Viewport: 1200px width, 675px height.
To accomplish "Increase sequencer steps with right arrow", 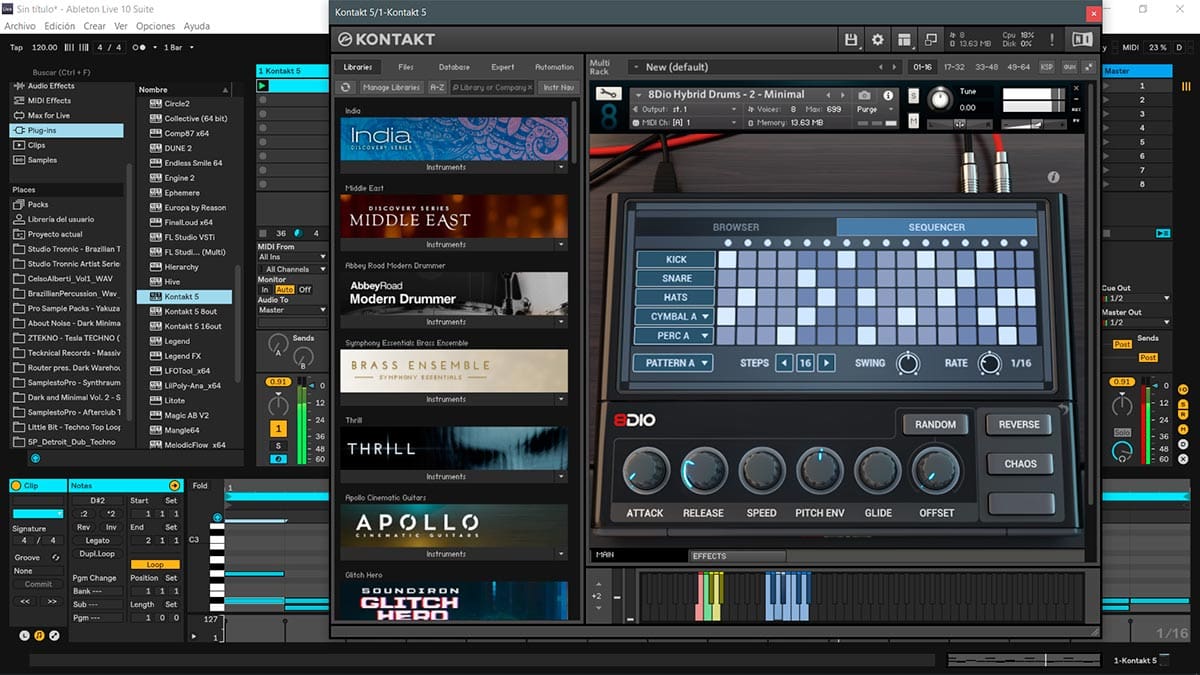I will pos(826,363).
